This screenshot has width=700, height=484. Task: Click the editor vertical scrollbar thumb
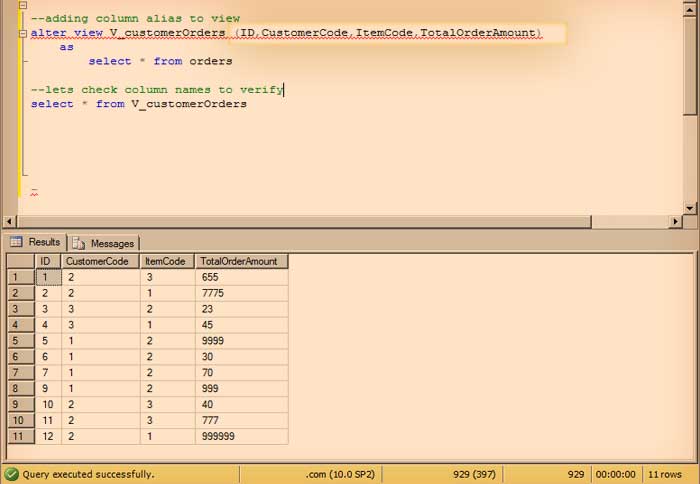coord(690,66)
